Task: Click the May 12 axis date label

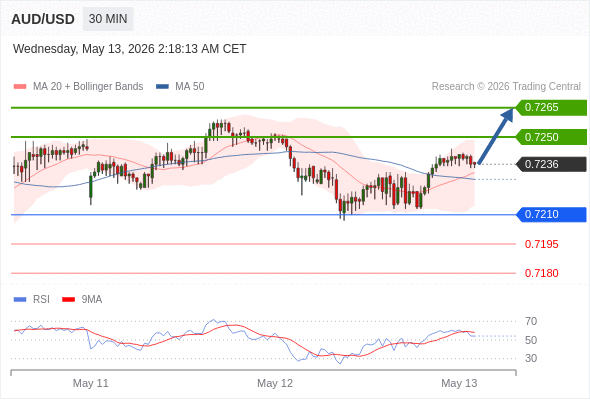Action: 275,383
